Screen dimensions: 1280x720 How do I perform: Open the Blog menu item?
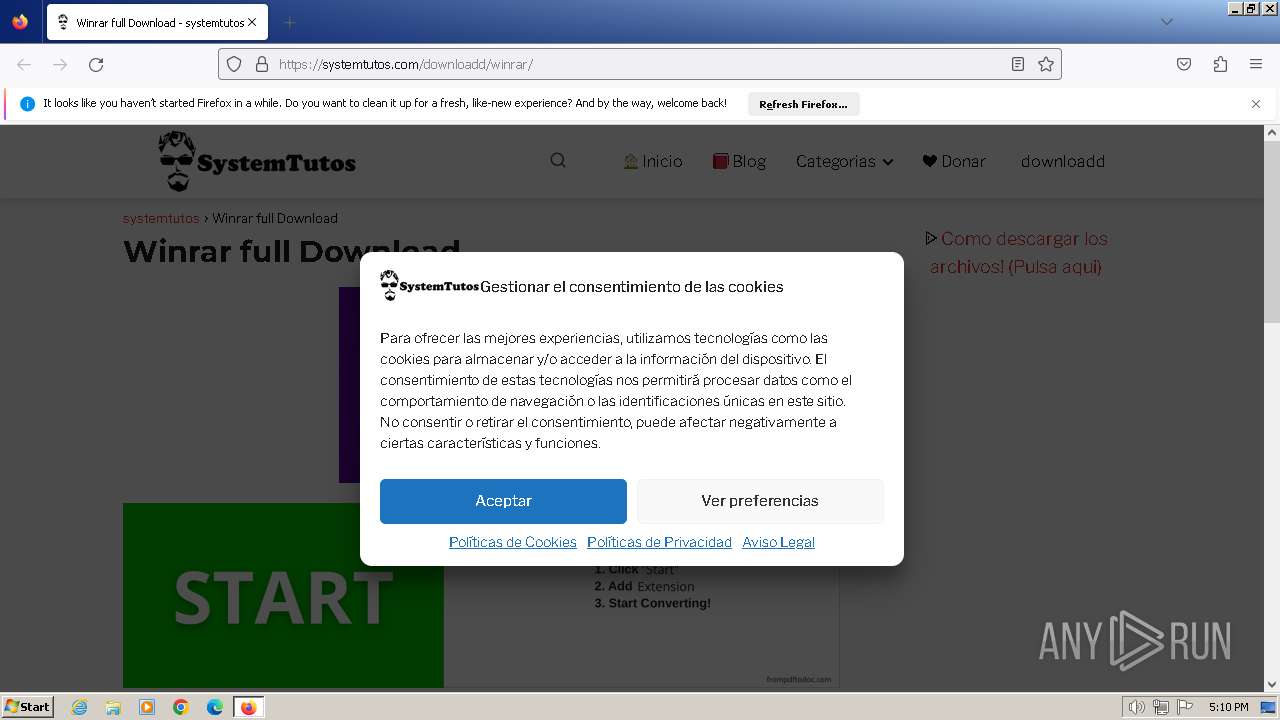pos(739,161)
